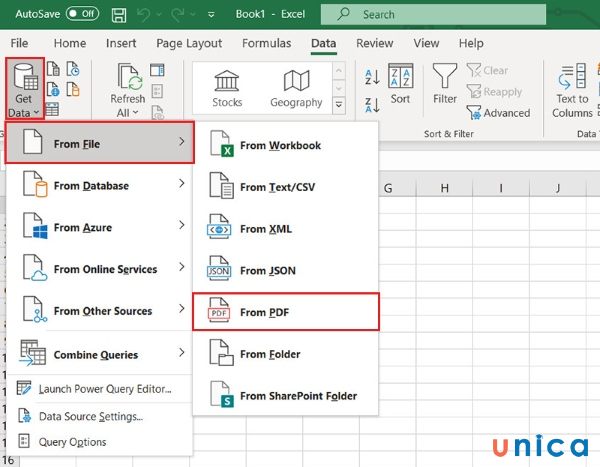600x467 pixels.
Task: Select the Geography data type
Action: 296,89
